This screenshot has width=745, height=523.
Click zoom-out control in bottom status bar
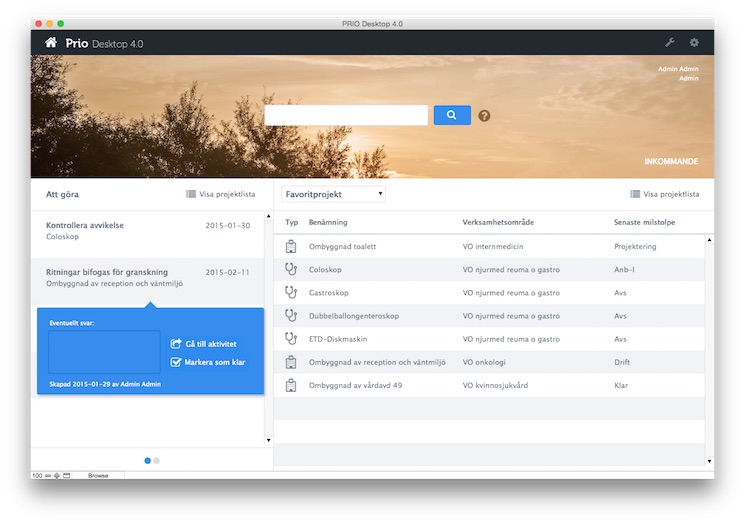[x=48, y=475]
